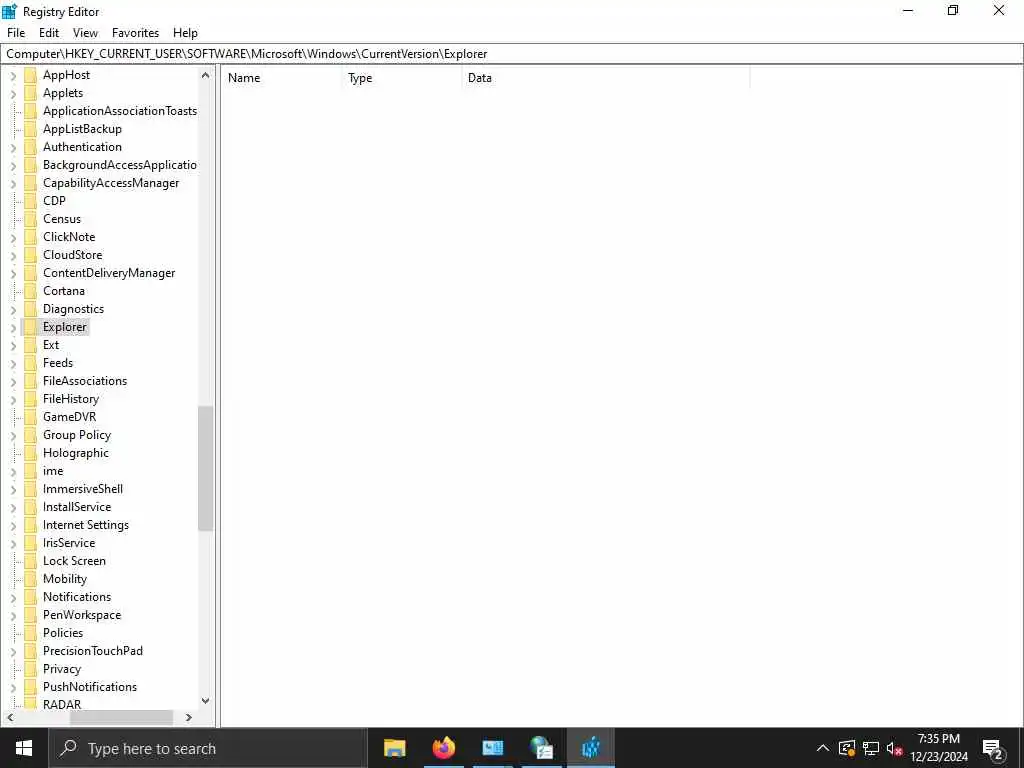
Task: Select the AppHost folder icon
Action: 30,75
